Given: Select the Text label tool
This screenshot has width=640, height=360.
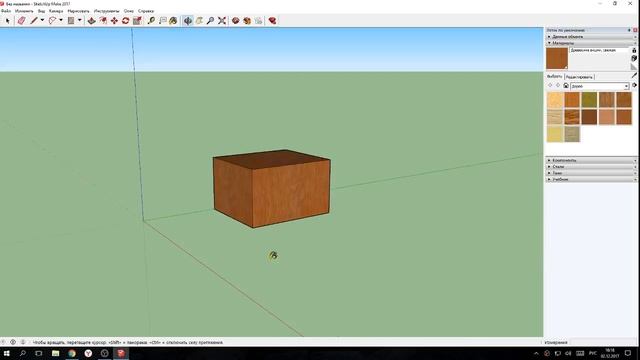Looking at the screenshot, I should [162, 20].
